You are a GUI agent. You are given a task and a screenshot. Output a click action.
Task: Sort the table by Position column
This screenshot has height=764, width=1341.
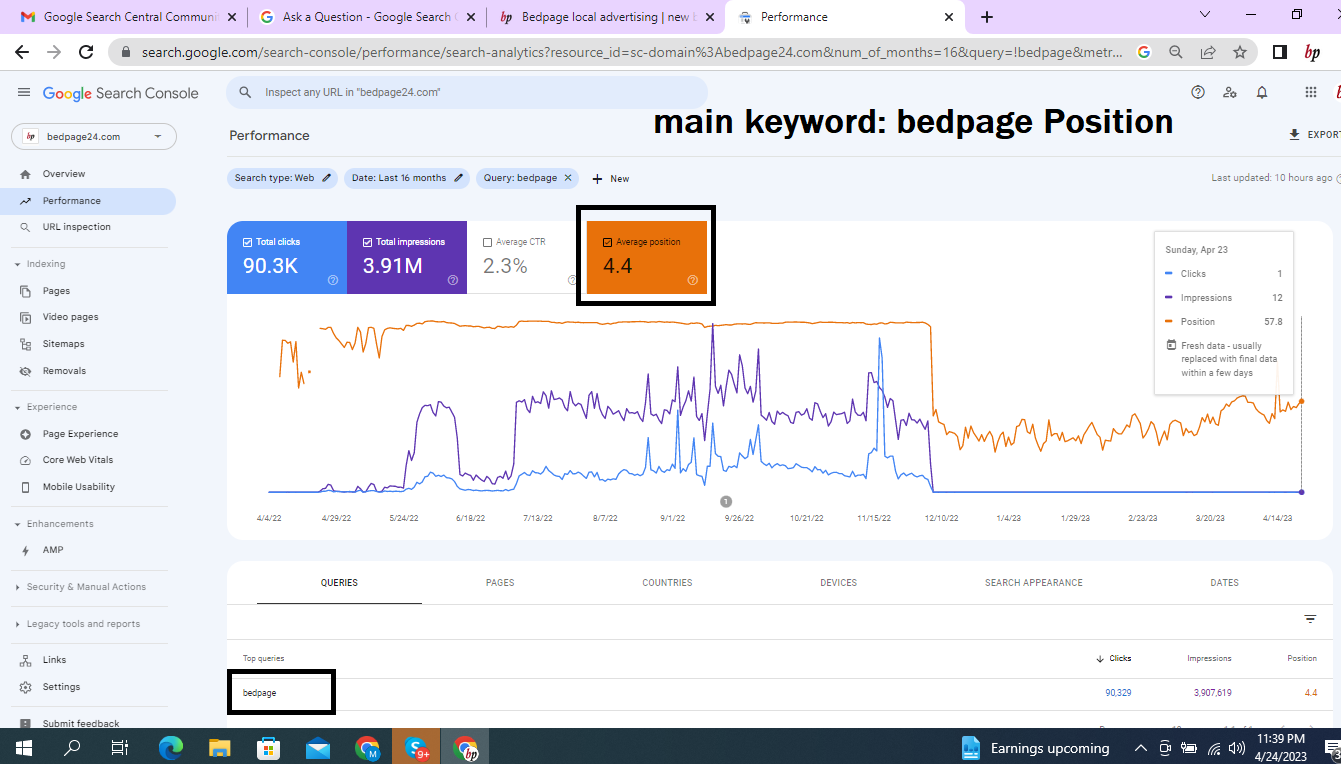pos(1302,658)
